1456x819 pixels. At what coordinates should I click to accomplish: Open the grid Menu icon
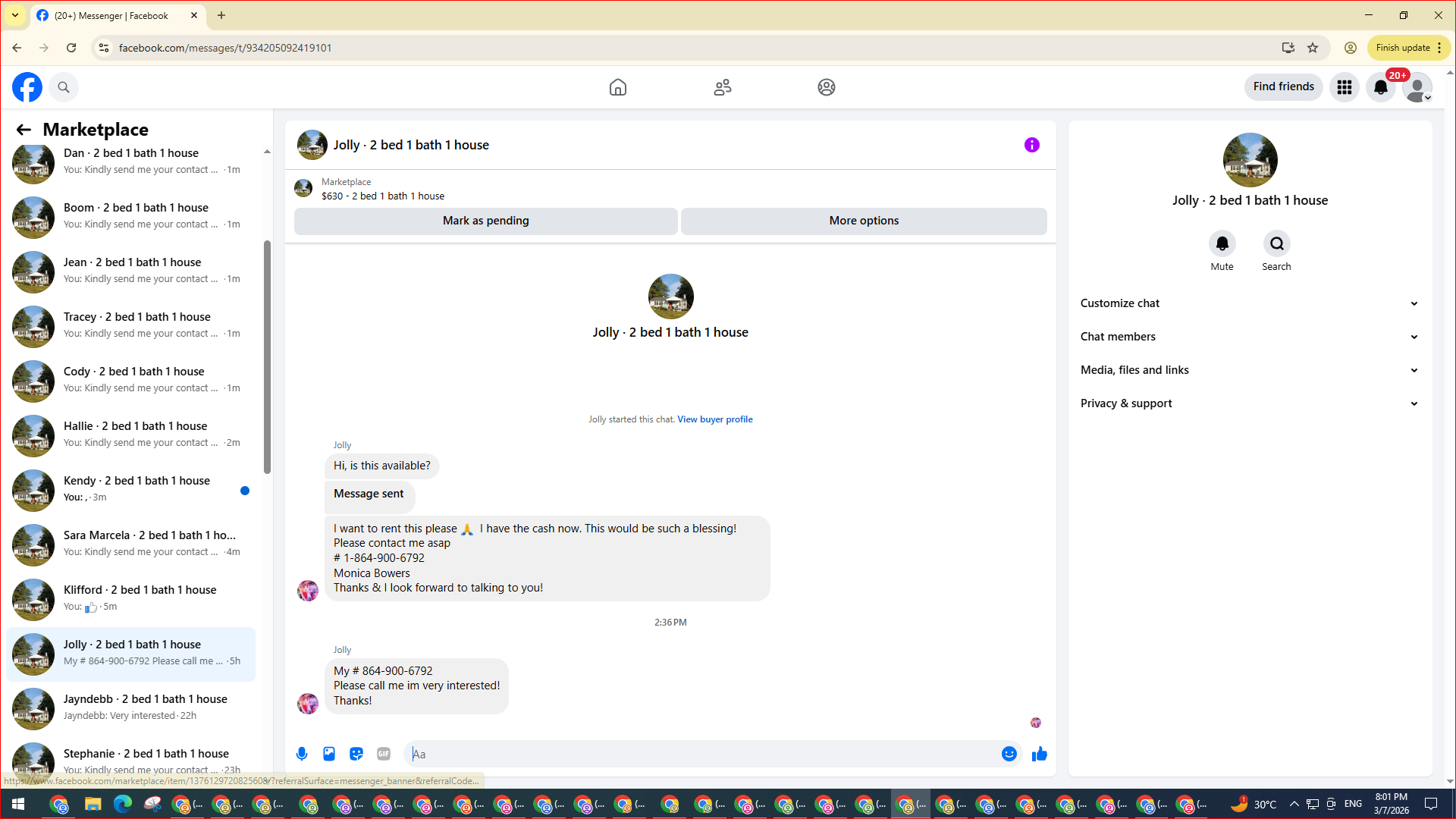tap(1345, 87)
